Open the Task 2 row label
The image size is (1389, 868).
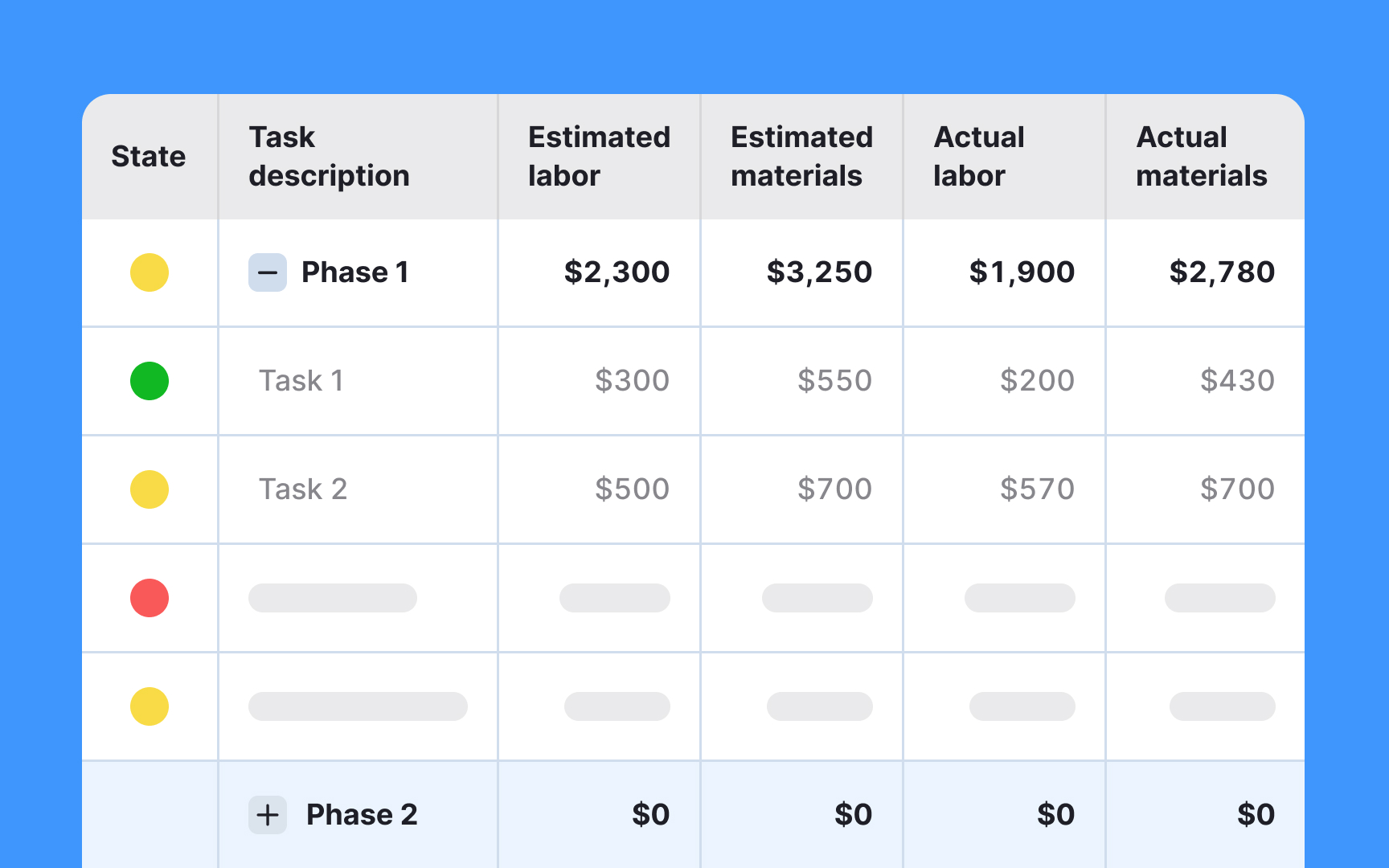[303, 489]
